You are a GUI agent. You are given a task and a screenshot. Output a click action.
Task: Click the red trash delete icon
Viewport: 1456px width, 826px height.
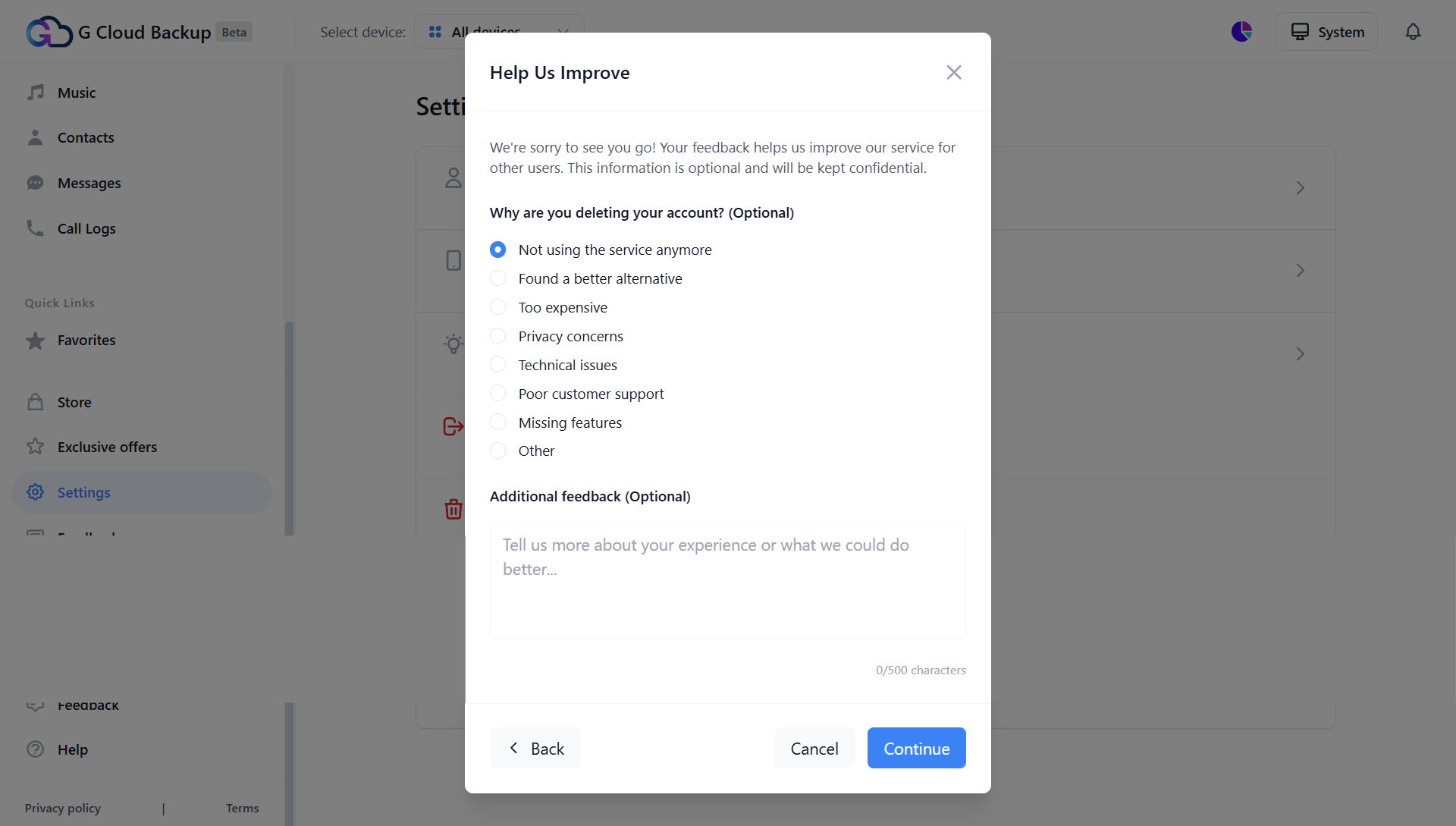(453, 509)
